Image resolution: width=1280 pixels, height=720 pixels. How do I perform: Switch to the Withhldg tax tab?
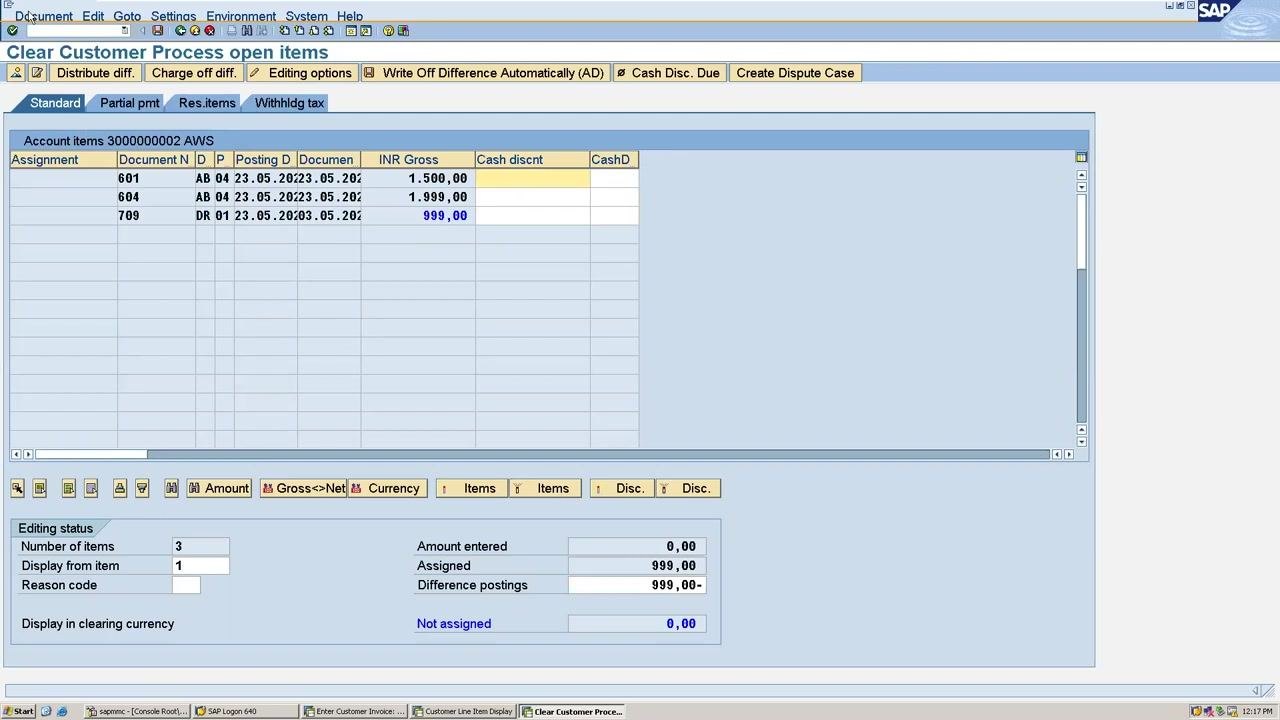point(289,103)
